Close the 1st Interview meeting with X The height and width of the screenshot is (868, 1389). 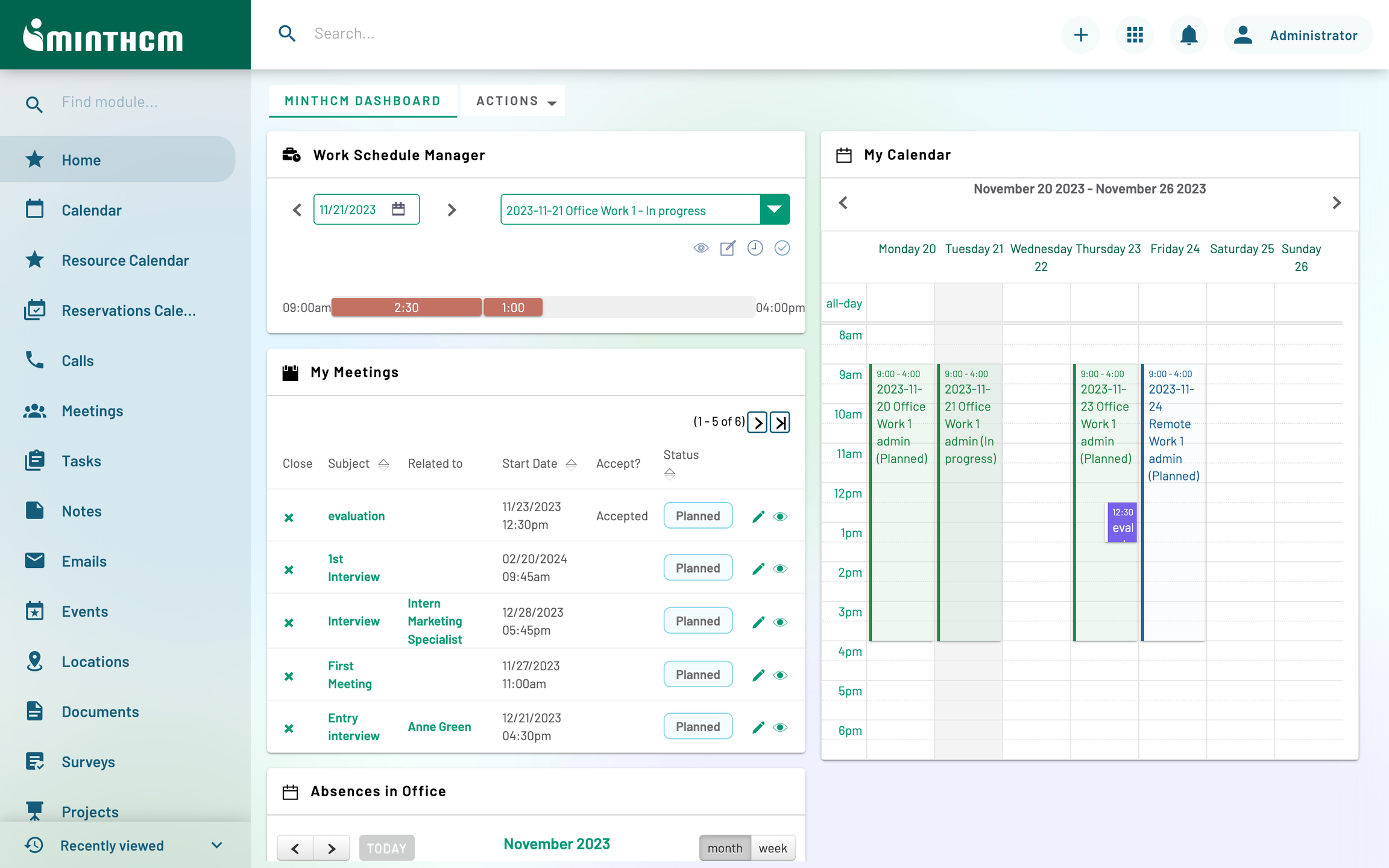[x=289, y=569]
